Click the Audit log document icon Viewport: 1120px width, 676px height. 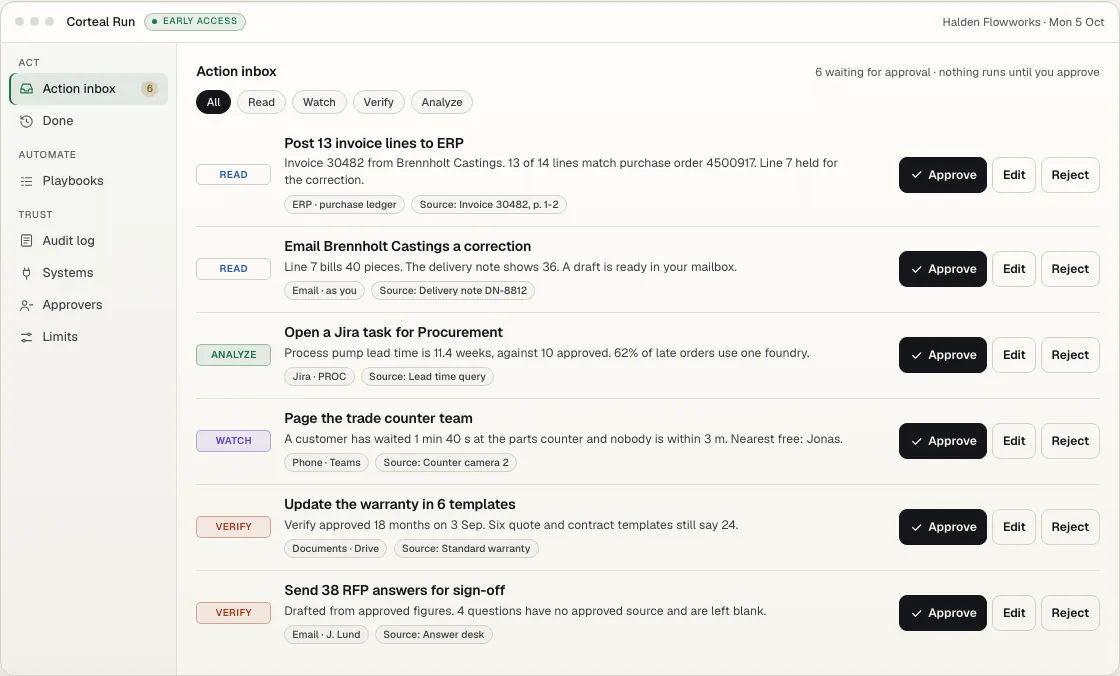pos(26,241)
